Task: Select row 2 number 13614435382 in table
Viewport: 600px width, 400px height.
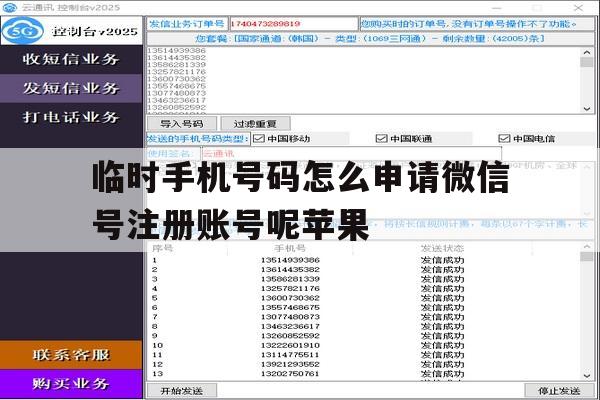Action: [290, 269]
